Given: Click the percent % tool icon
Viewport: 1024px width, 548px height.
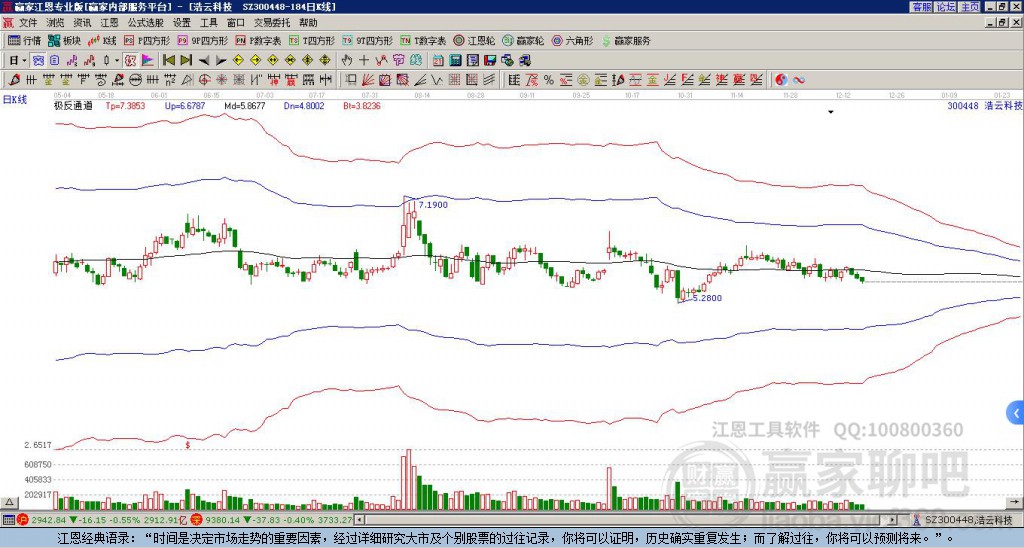Looking at the screenshot, I should click(x=549, y=80).
